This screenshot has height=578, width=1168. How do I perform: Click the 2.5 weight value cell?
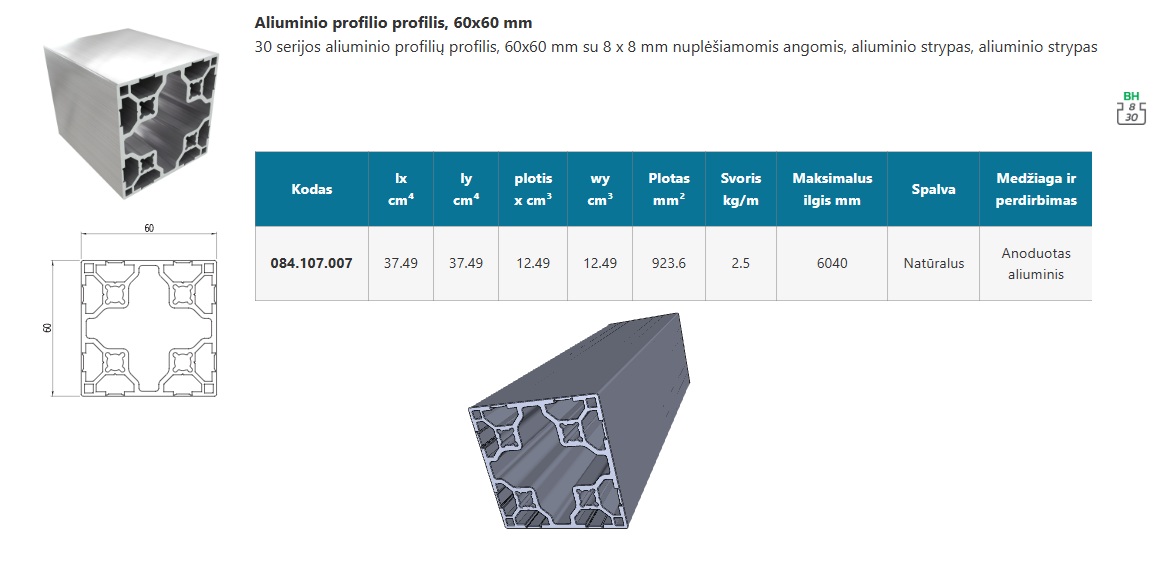click(741, 264)
